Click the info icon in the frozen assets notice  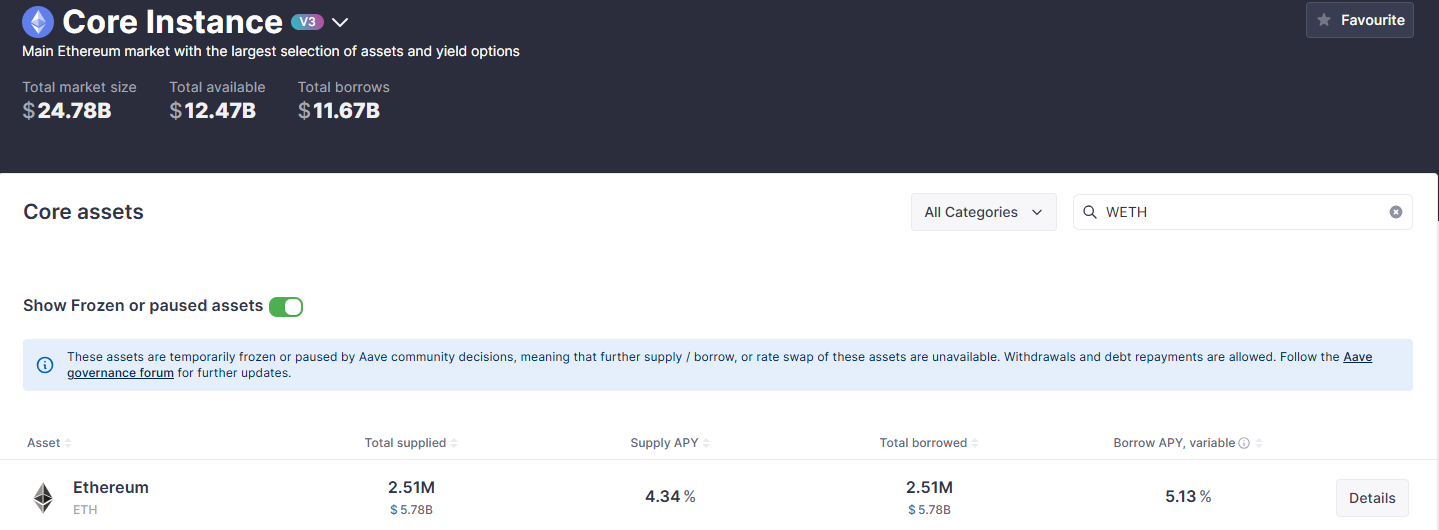[x=45, y=365]
